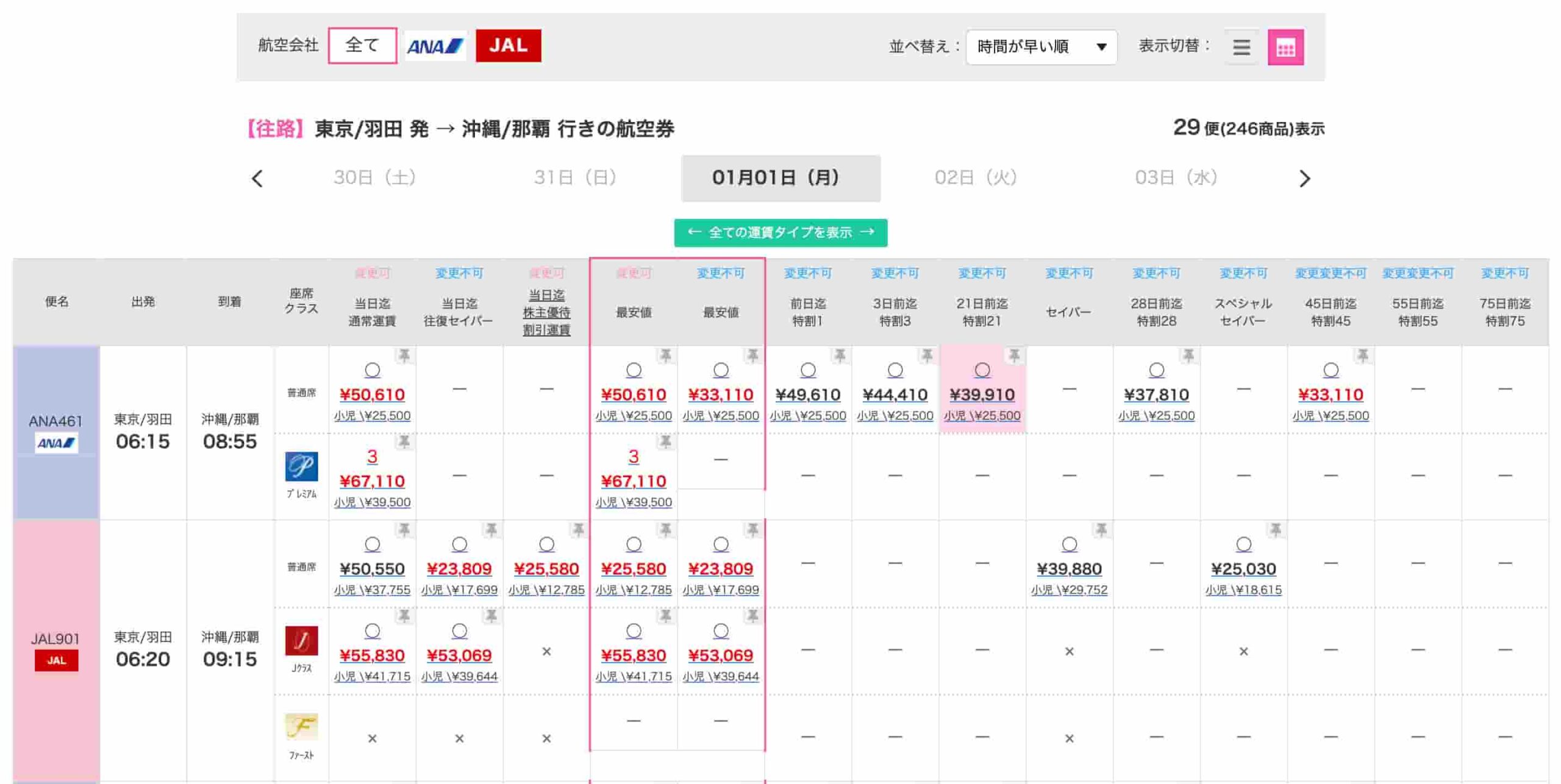
Task: Go to later dates with right chevron
Action: (1304, 179)
